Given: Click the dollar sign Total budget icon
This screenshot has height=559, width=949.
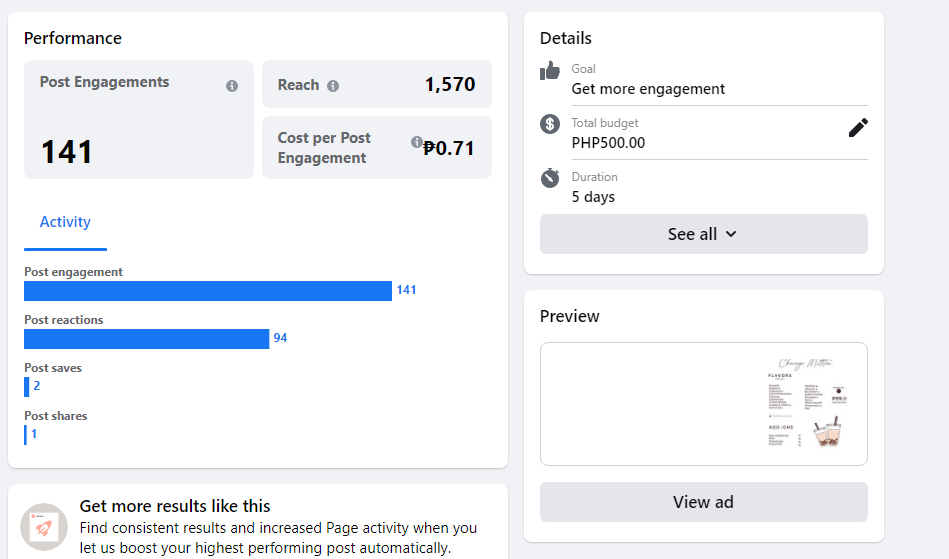Looking at the screenshot, I should click(550, 124).
